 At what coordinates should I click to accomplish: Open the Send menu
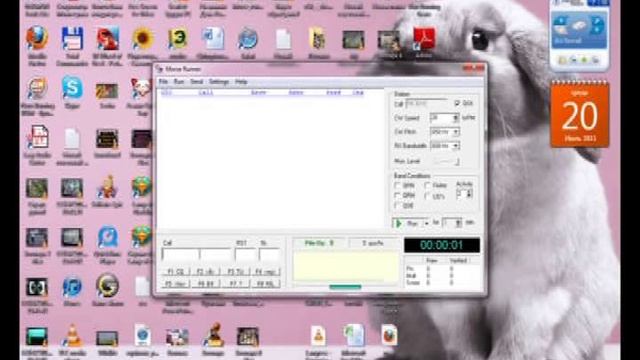click(196, 82)
